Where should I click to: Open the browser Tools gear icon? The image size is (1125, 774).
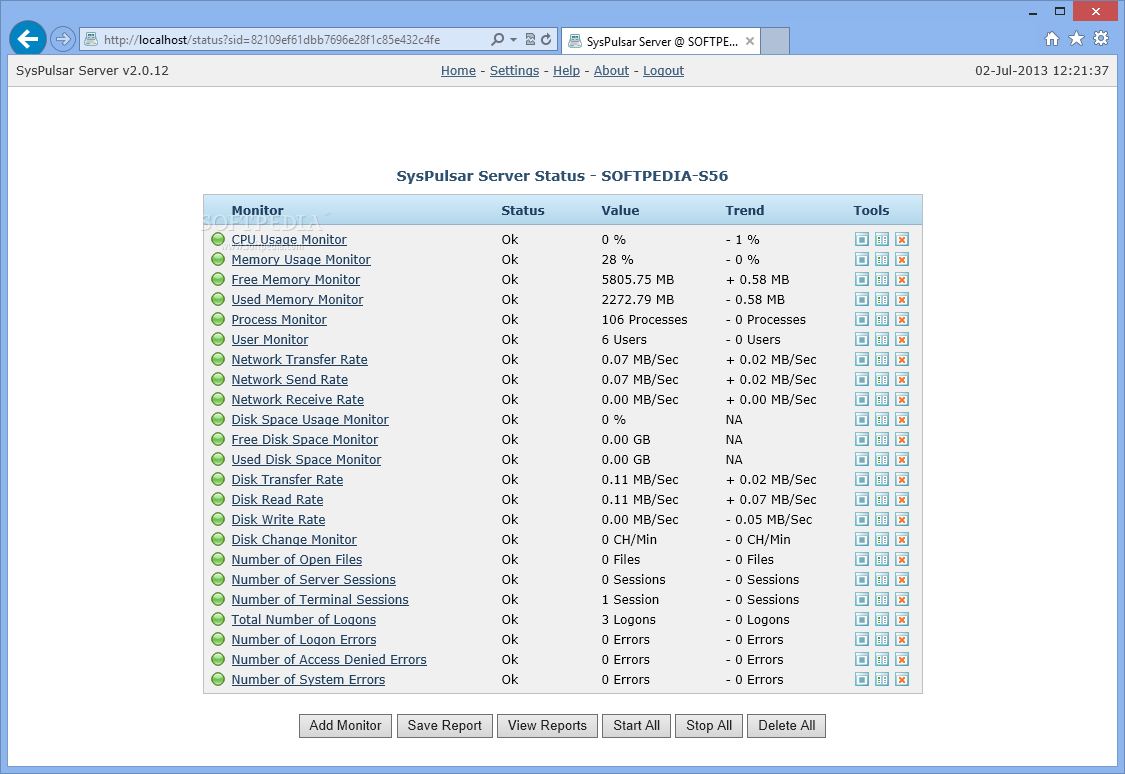click(1101, 39)
